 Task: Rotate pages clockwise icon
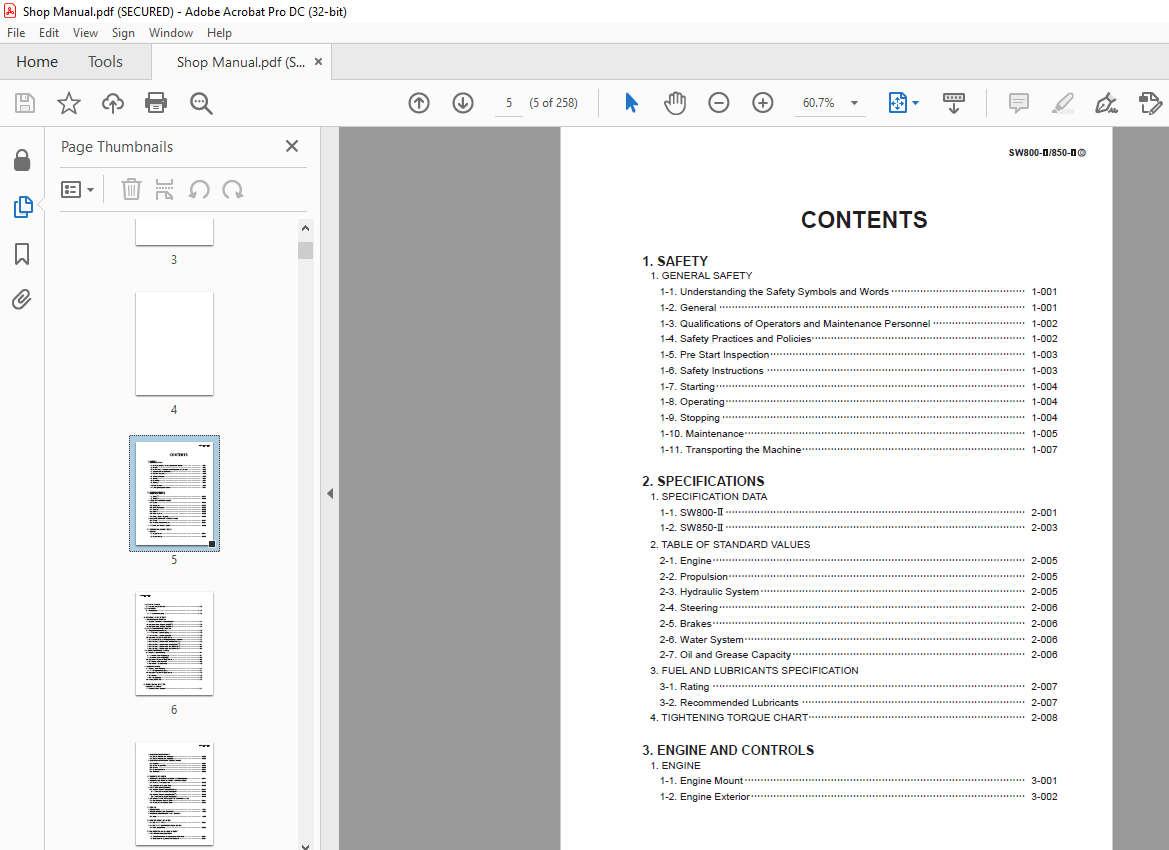[x=233, y=189]
